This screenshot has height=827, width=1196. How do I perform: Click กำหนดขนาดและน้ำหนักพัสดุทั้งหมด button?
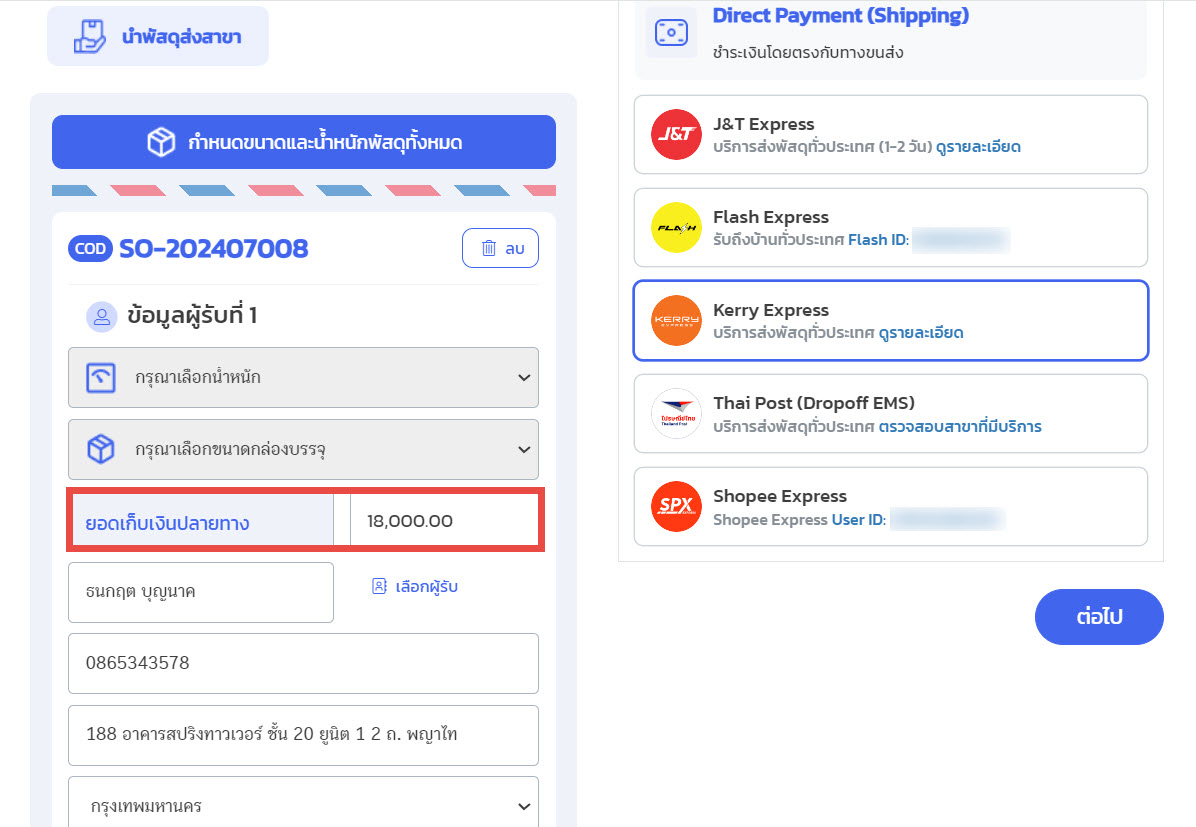(x=304, y=143)
